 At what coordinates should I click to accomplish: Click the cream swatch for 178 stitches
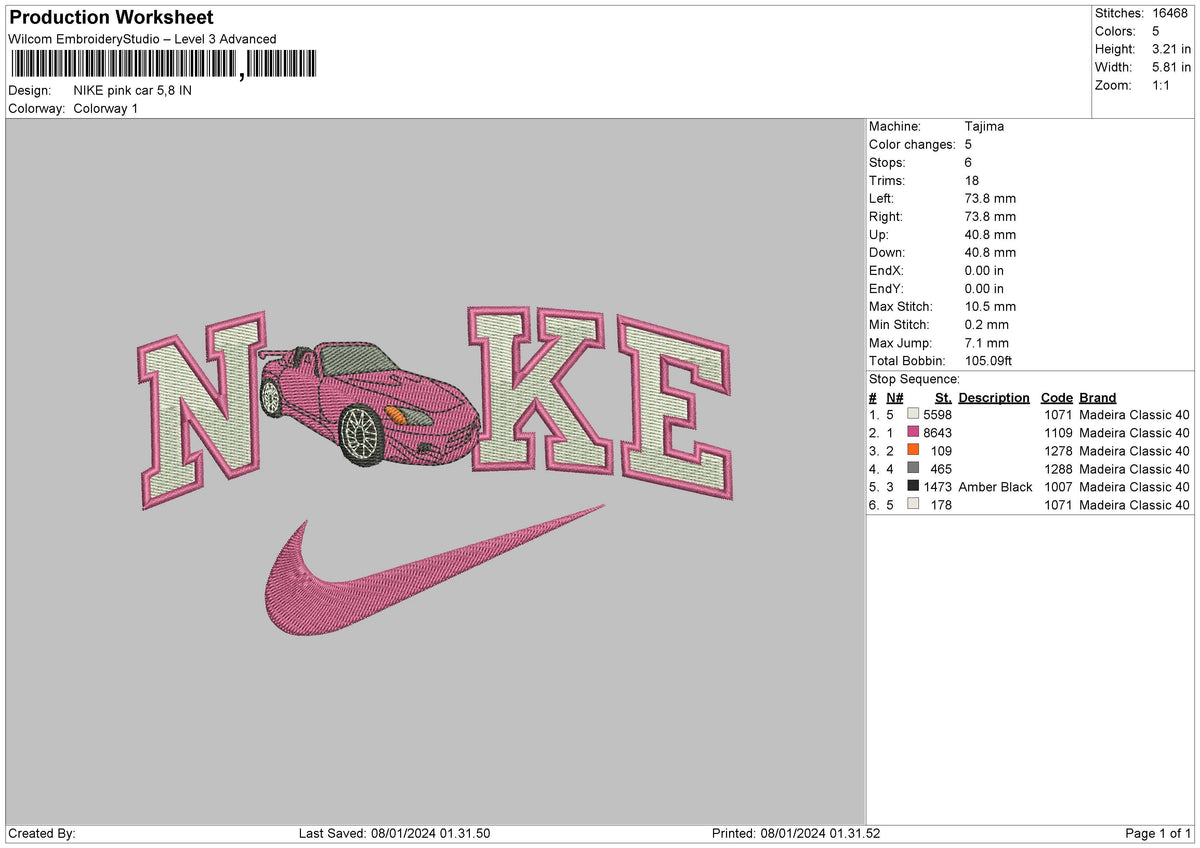913,505
